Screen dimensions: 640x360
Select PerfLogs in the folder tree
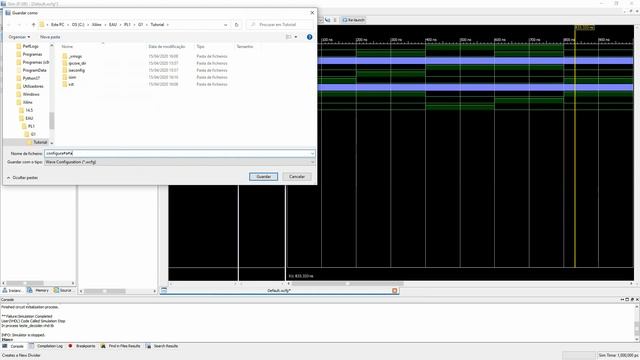tap(30, 47)
